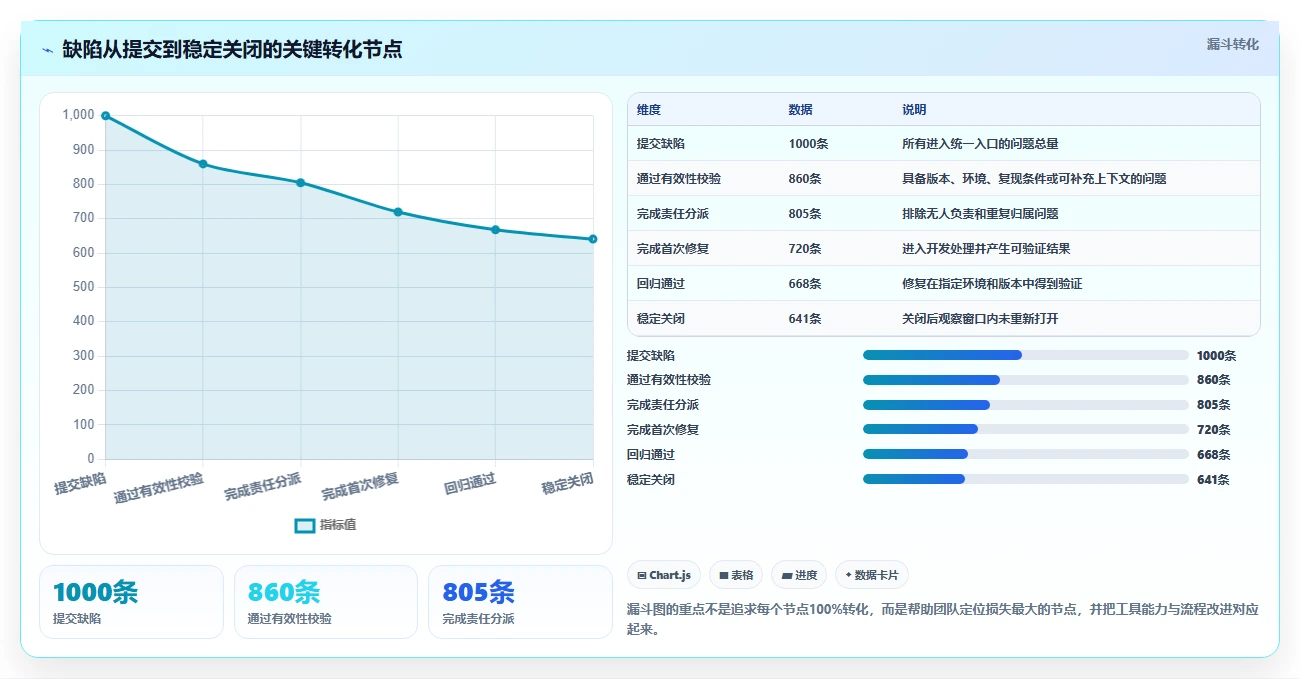Click 关闭后观察窗口内未重新打开 description
The image size is (1300, 679).
pos(980,319)
